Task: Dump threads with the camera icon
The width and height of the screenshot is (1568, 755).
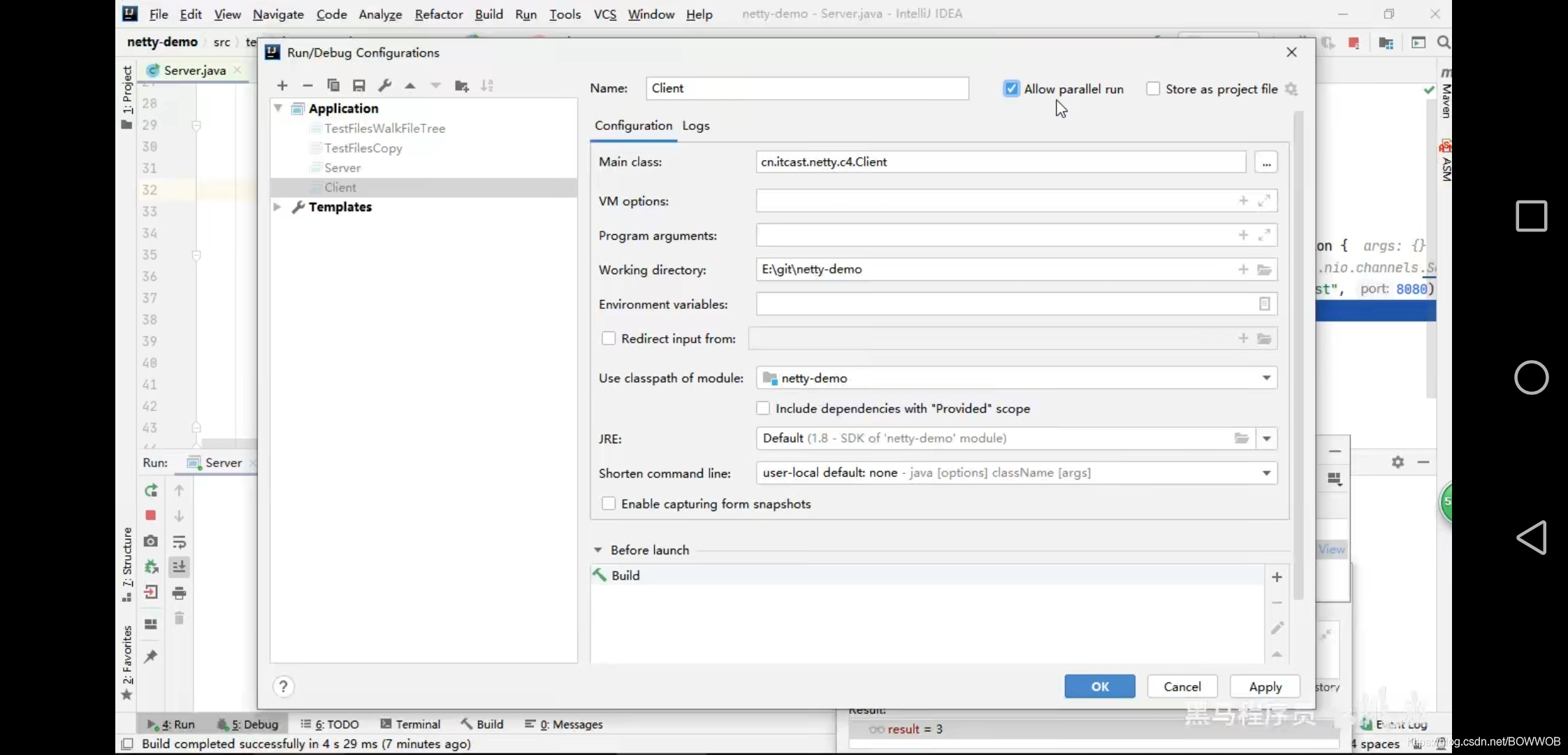Action: (150, 541)
